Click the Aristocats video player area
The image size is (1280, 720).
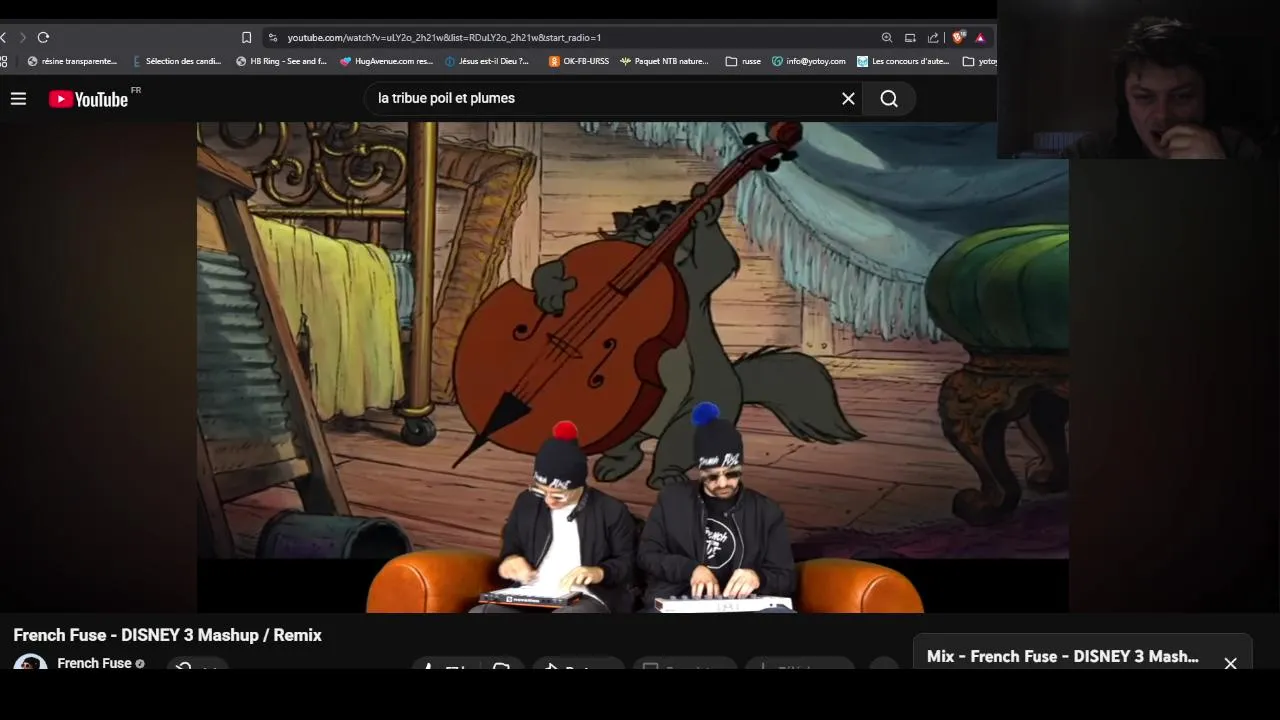coord(632,367)
